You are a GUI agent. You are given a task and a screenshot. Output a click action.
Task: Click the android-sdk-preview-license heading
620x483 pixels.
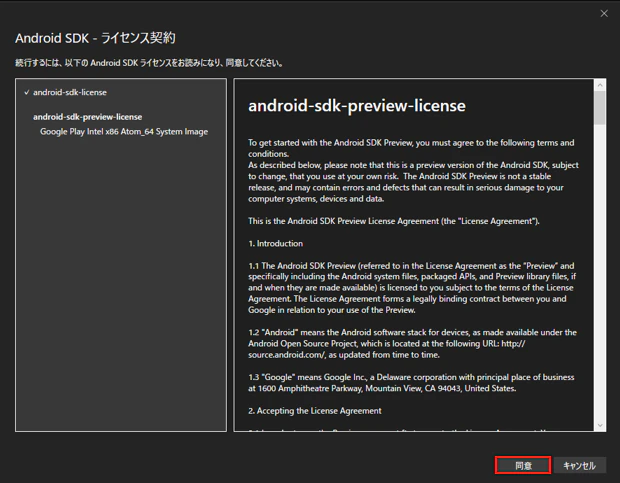357,106
